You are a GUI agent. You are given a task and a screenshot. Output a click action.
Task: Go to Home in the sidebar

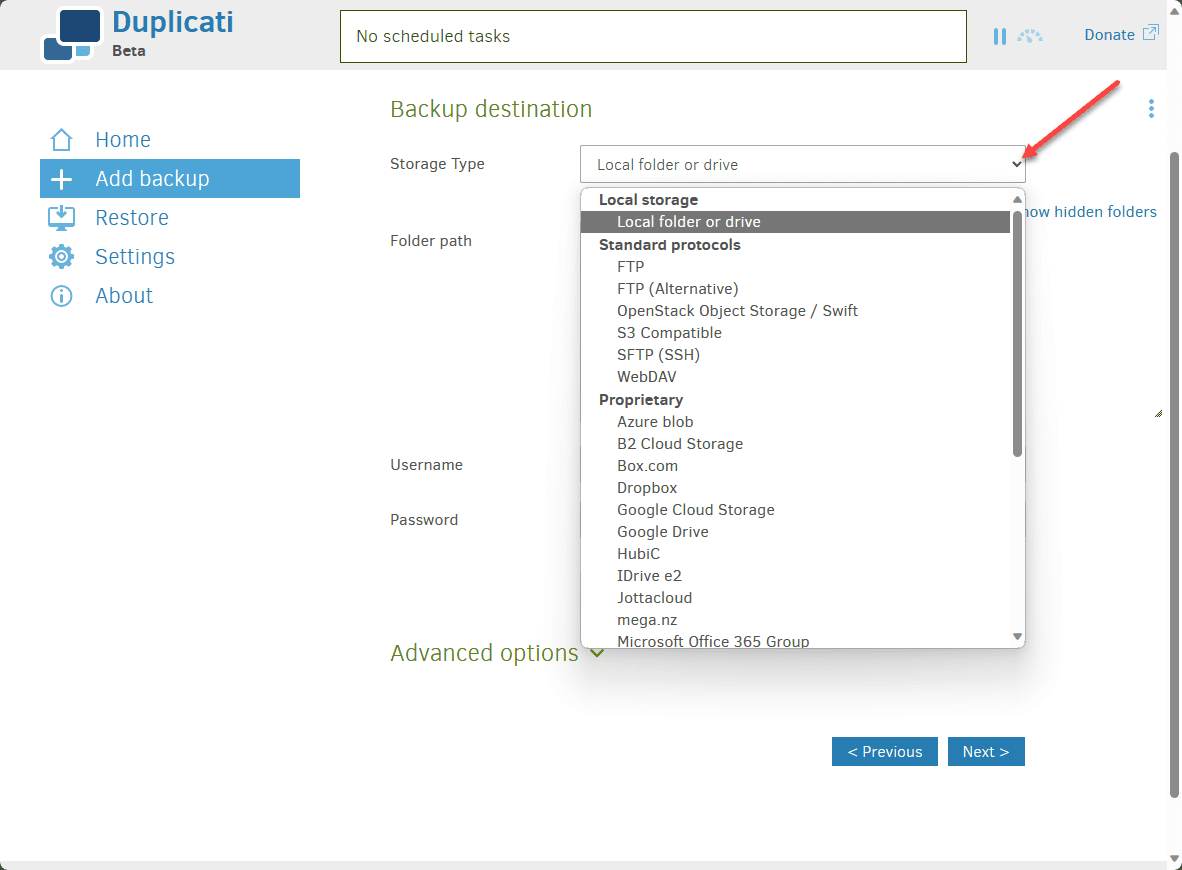123,139
